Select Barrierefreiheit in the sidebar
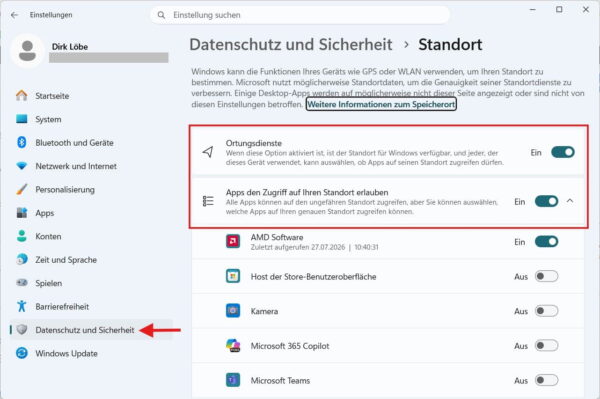This screenshot has width=600, height=399. point(91,306)
